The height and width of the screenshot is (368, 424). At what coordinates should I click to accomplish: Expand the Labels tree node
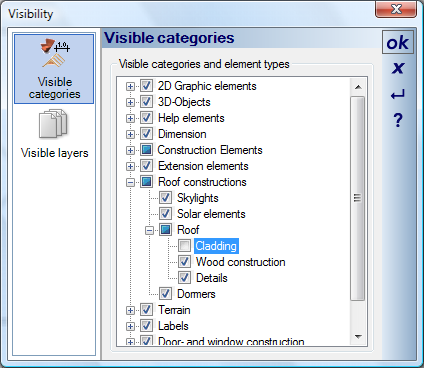click(x=130, y=326)
